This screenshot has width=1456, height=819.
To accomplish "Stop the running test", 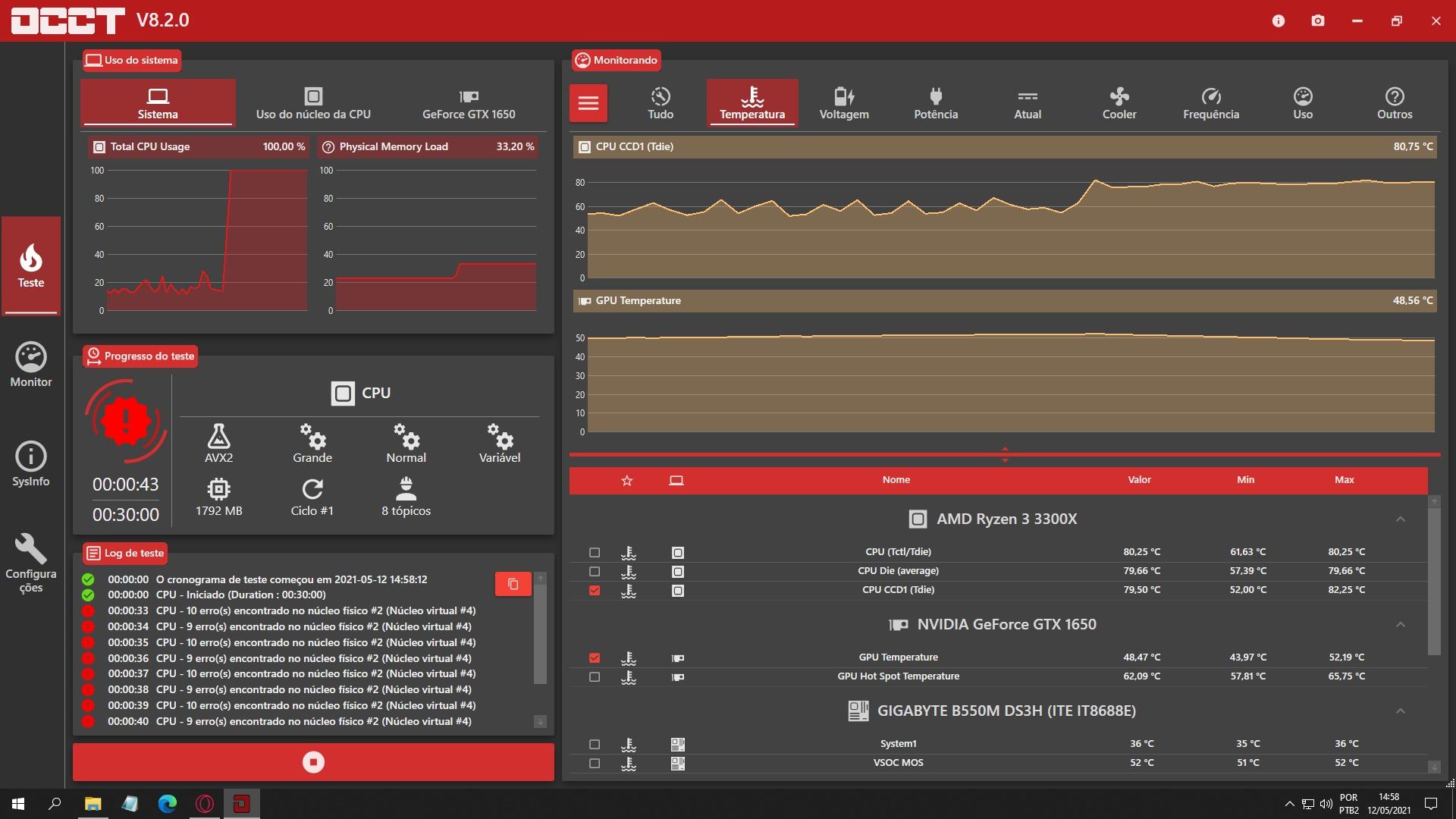I will 313,762.
